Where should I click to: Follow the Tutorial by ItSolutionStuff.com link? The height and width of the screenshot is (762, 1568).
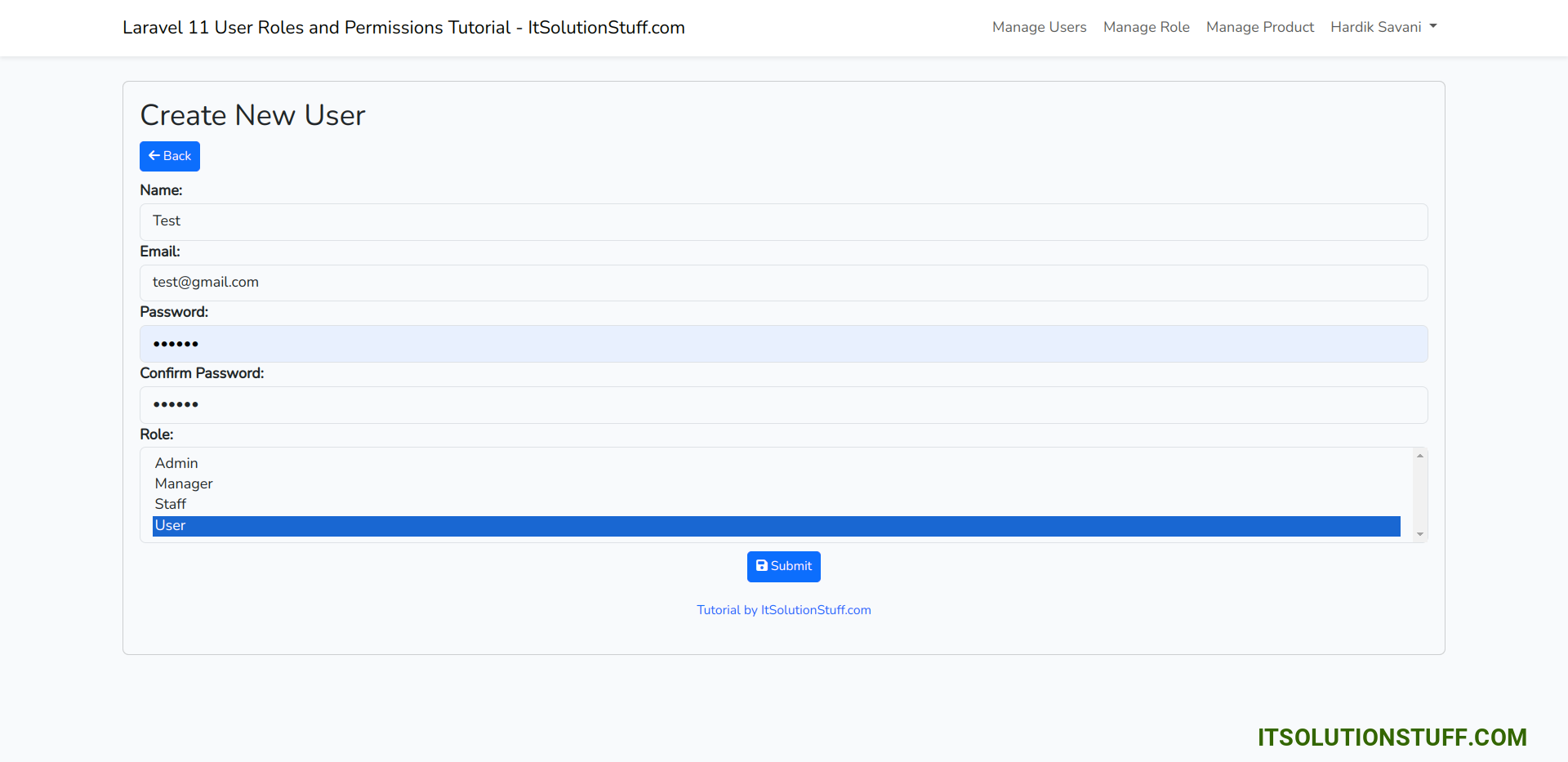click(x=783, y=610)
